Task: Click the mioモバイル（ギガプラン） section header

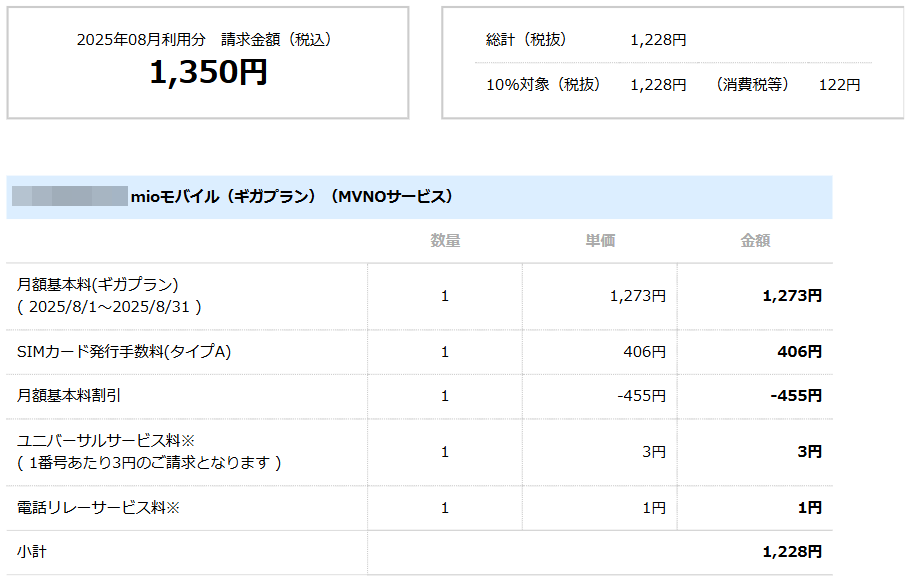Action: [292, 197]
